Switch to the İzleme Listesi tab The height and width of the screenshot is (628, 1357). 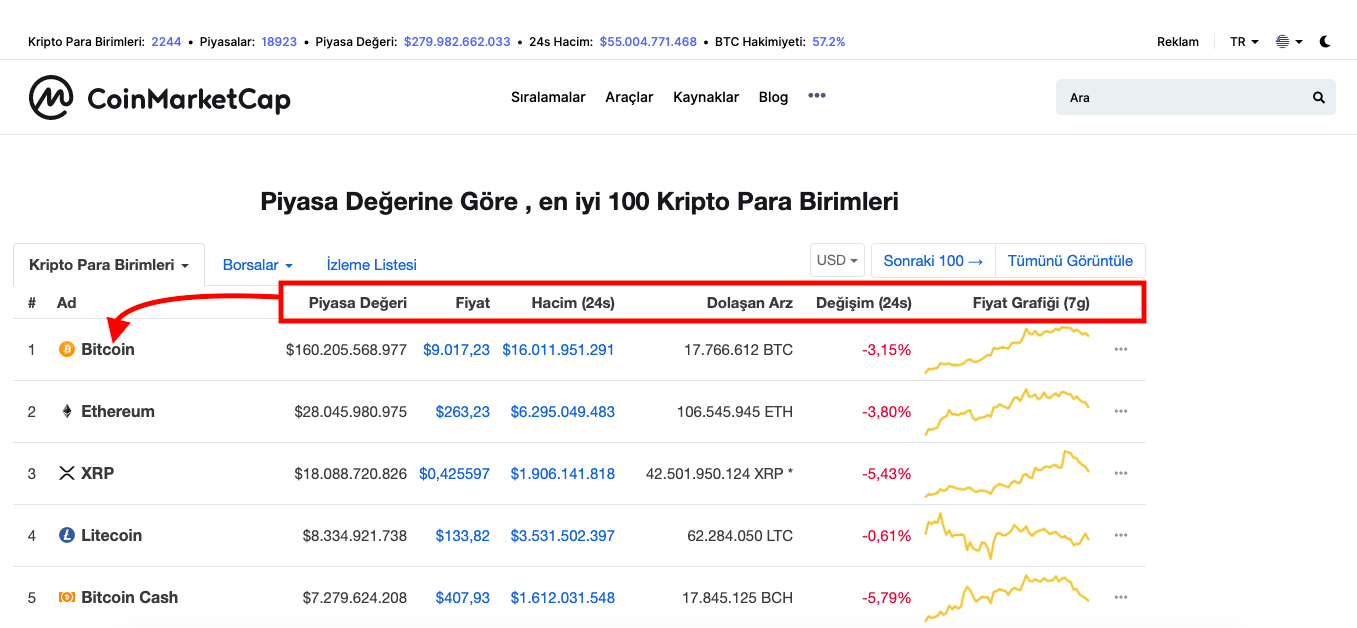[x=371, y=264]
